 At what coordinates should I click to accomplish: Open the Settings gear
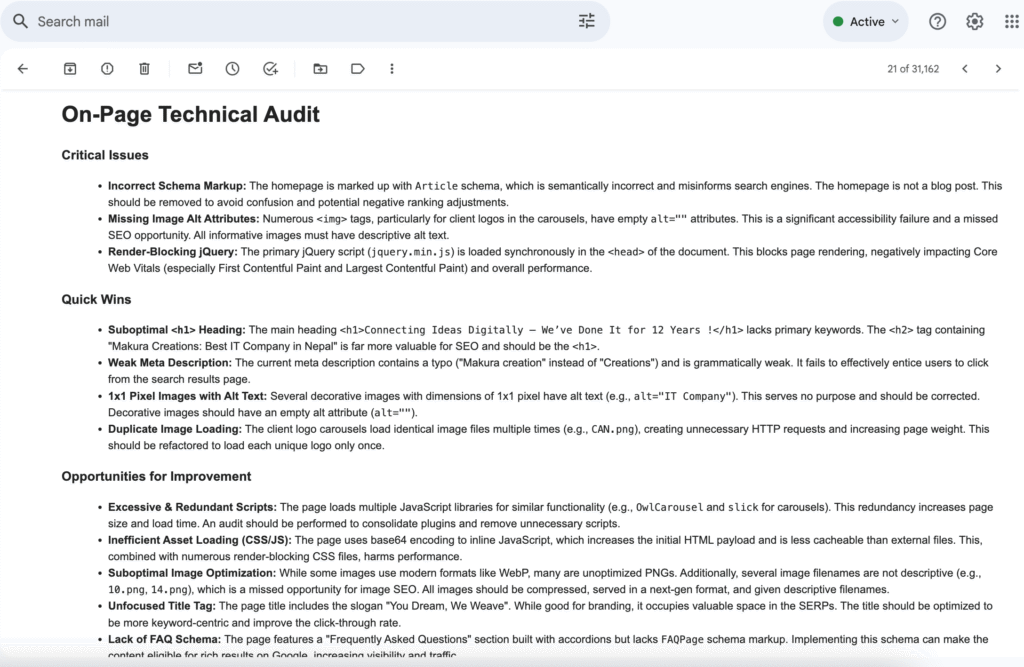click(974, 22)
